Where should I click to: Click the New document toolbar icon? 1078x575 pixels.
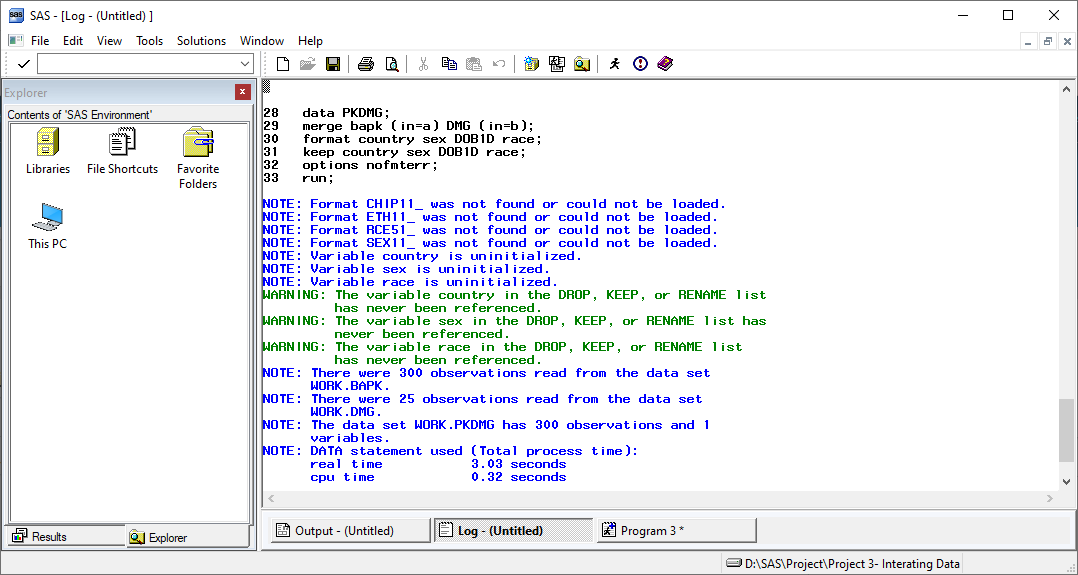click(x=283, y=64)
